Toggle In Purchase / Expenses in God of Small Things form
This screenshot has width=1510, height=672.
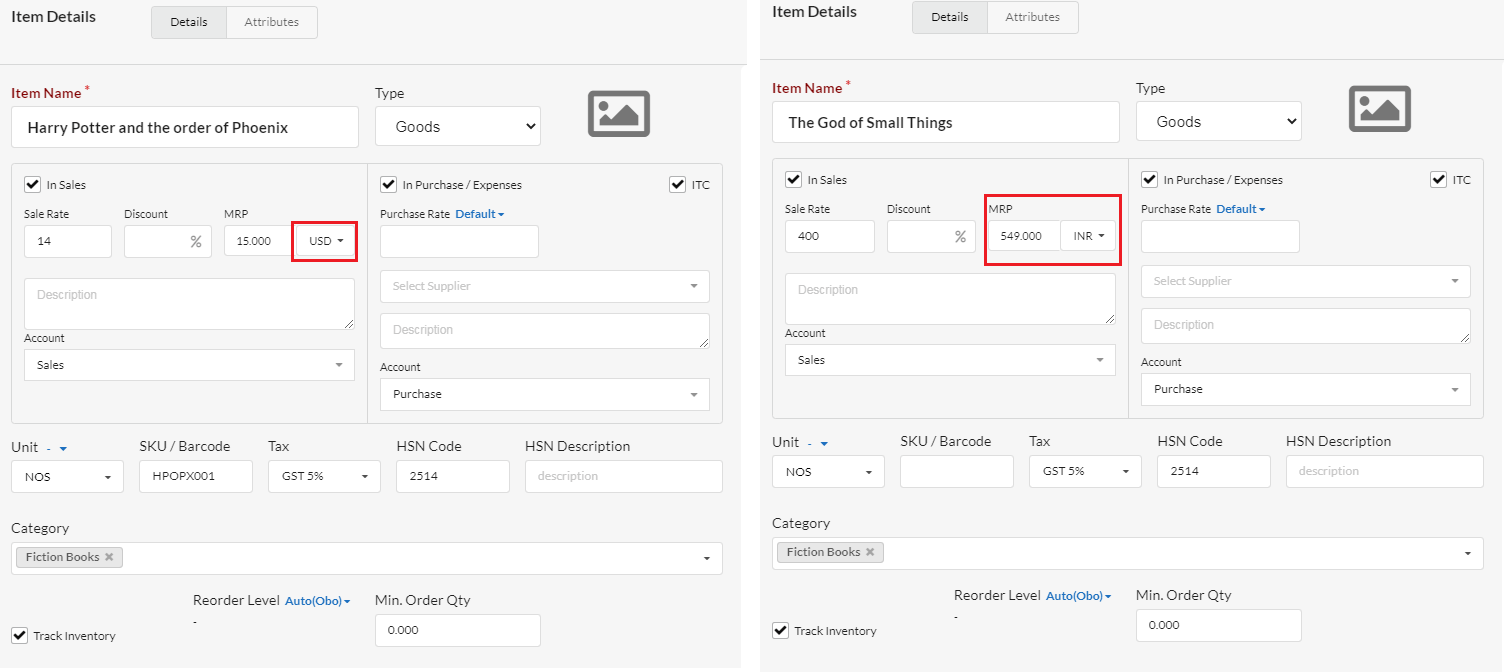pos(1149,179)
